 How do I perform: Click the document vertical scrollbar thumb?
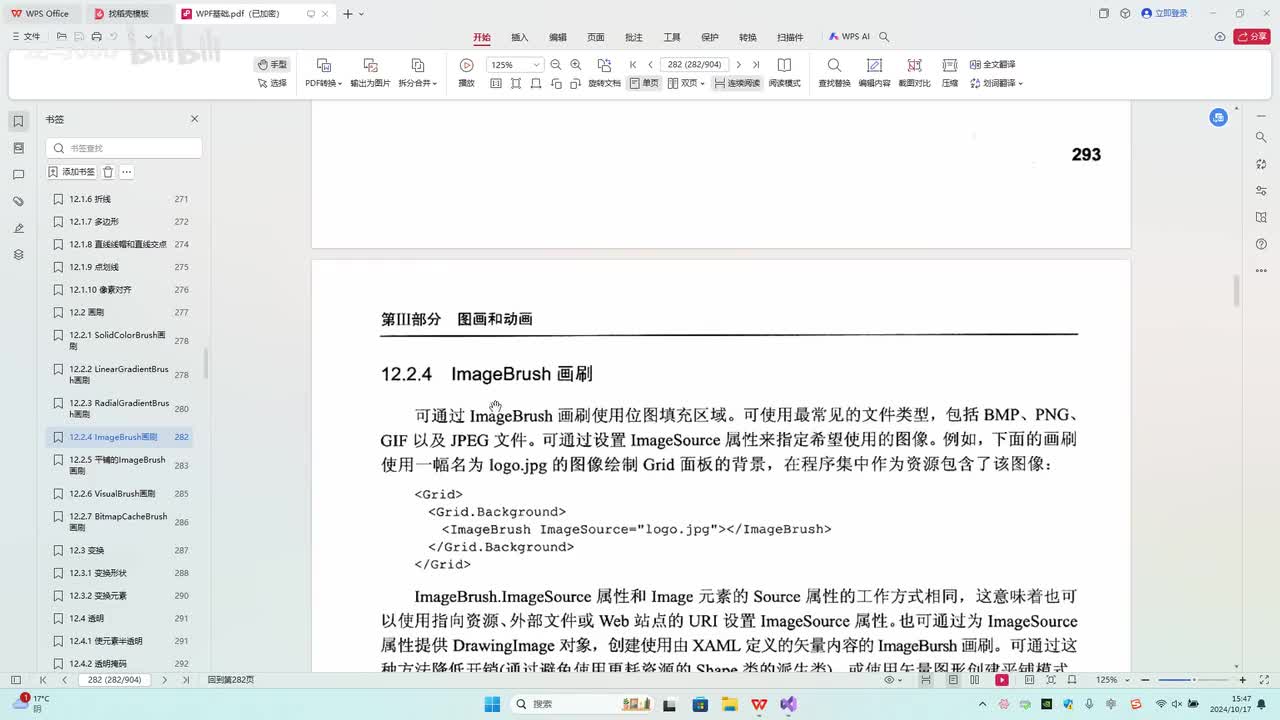pos(1236,290)
